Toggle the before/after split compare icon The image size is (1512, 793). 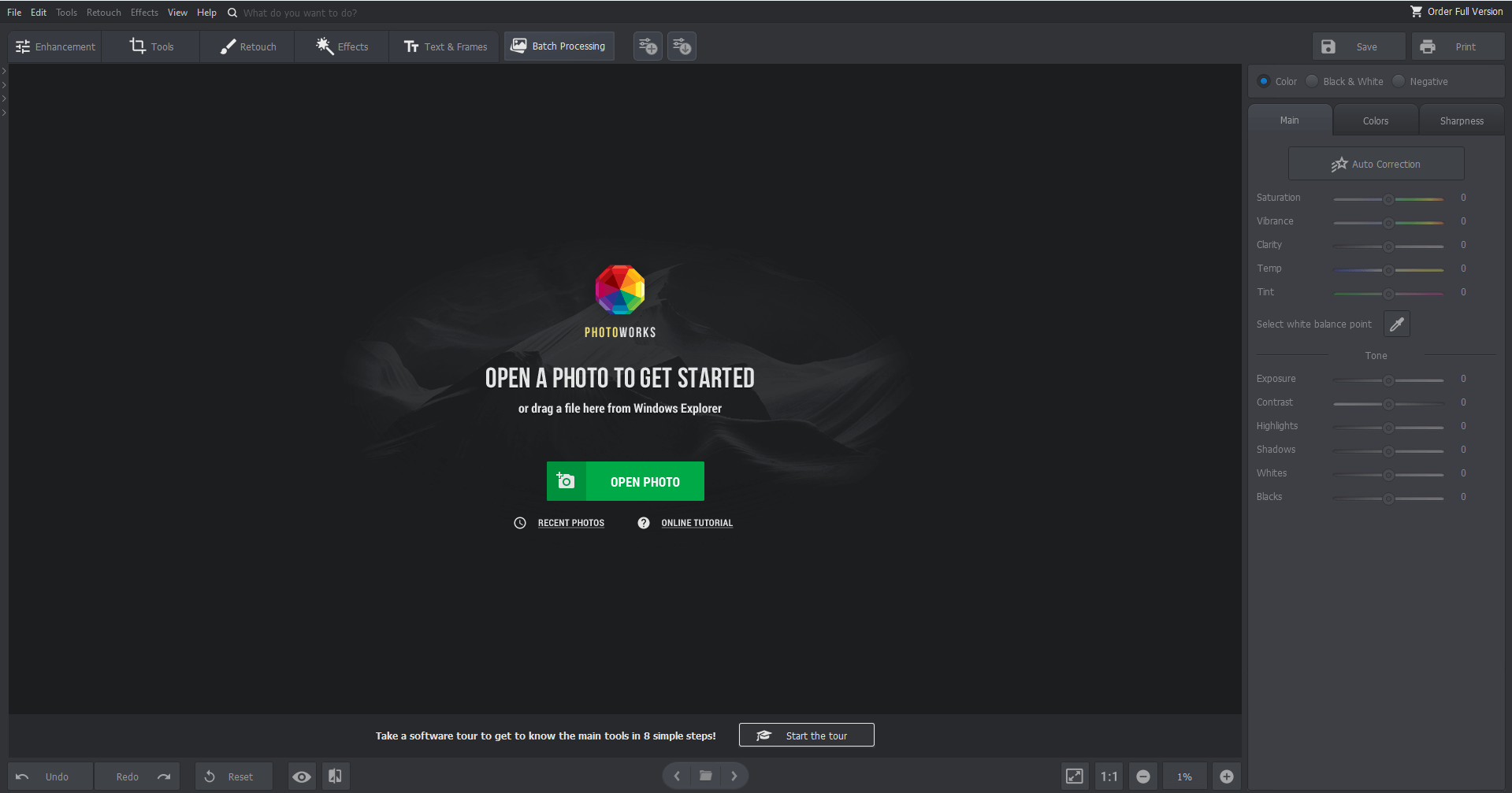point(335,776)
